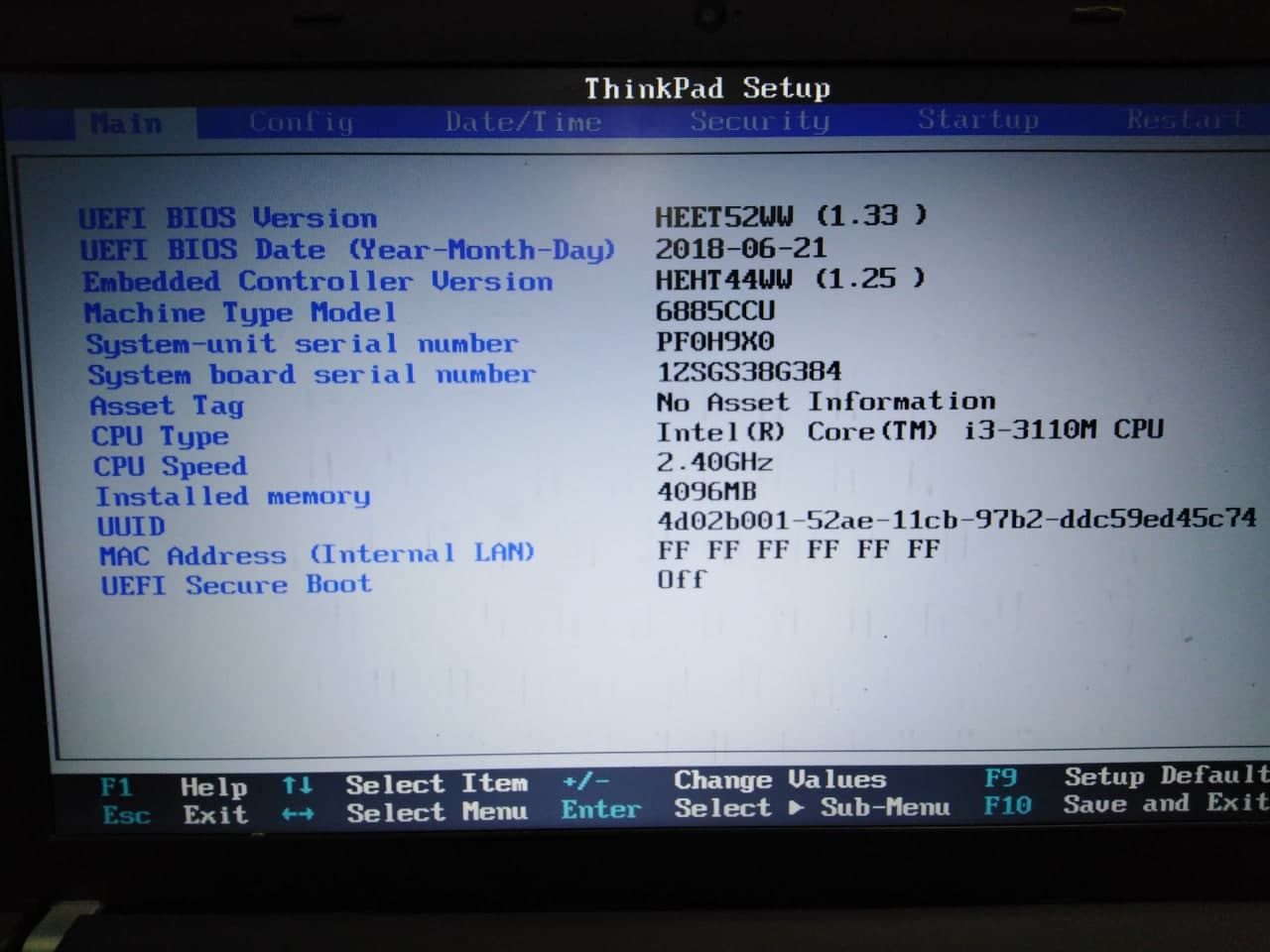
Task: Click No Asset Information value
Action: click(825, 402)
